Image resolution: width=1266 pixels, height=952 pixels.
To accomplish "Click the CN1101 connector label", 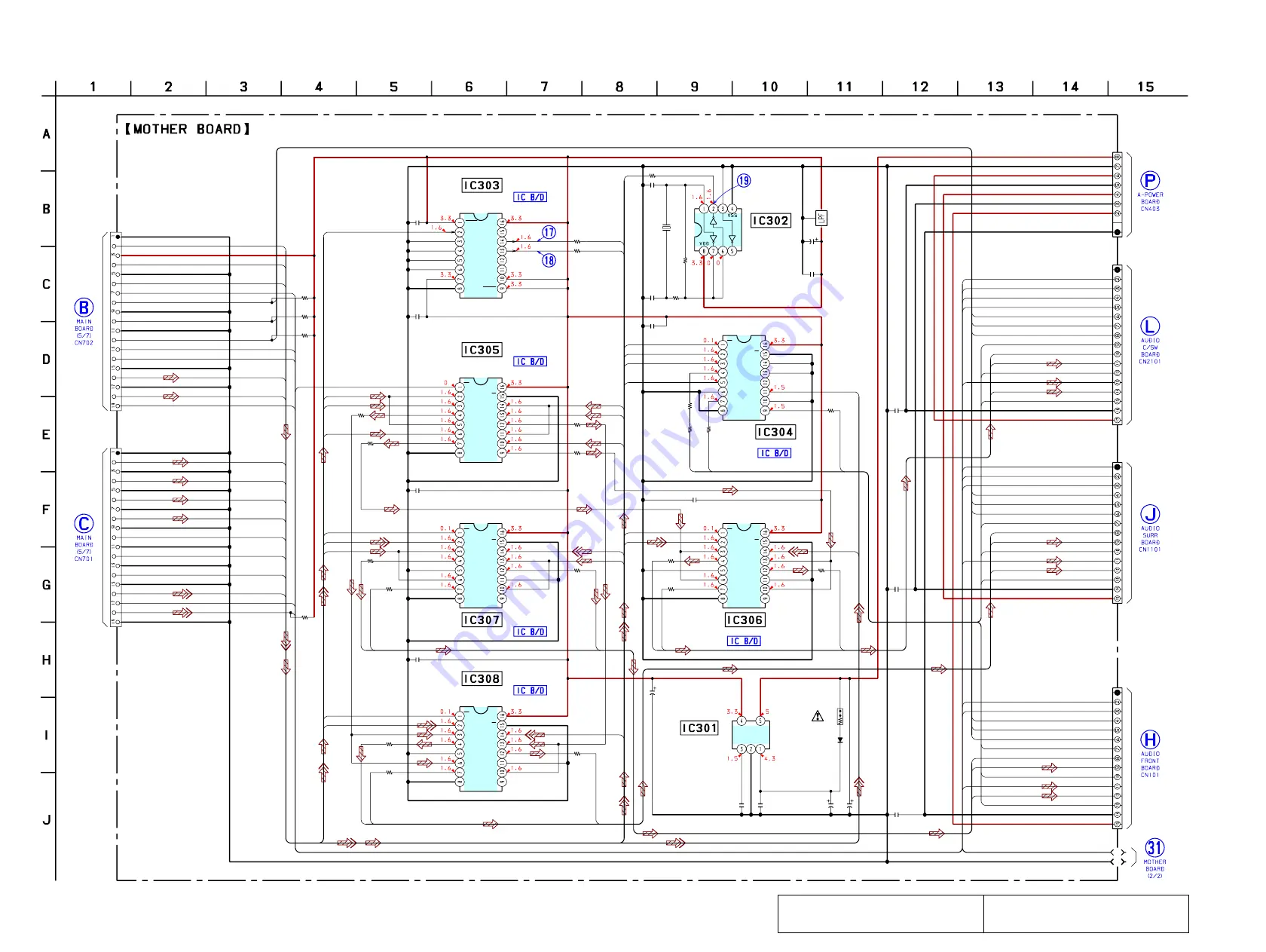I will pyautogui.click(x=1150, y=549).
